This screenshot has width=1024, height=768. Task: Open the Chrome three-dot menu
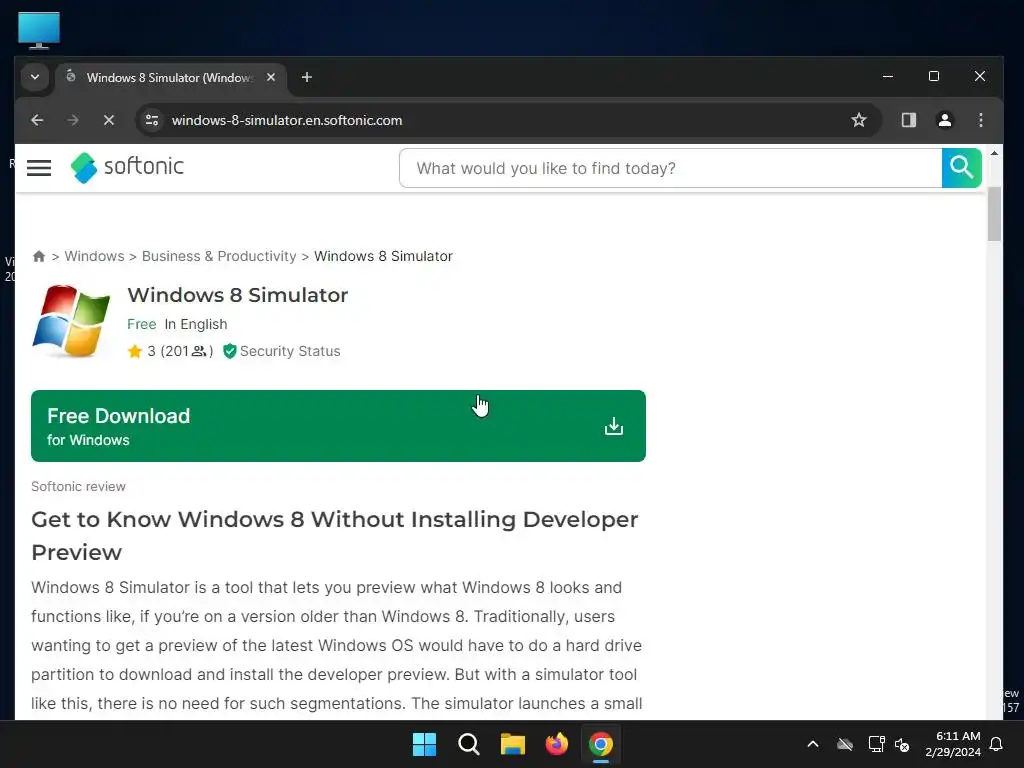pos(980,120)
